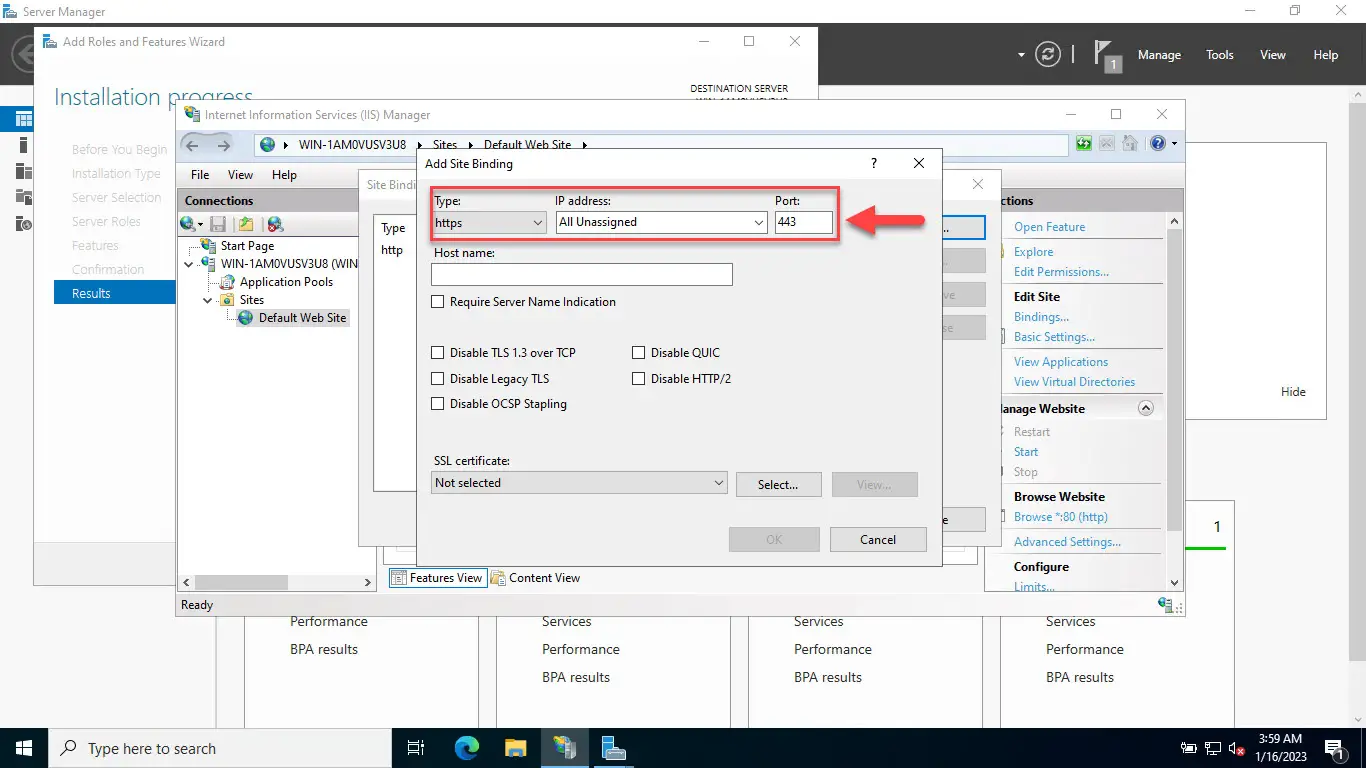Check Disable TLS 1.3 over TCP
Viewport: 1366px width, 768px height.
coord(438,353)
